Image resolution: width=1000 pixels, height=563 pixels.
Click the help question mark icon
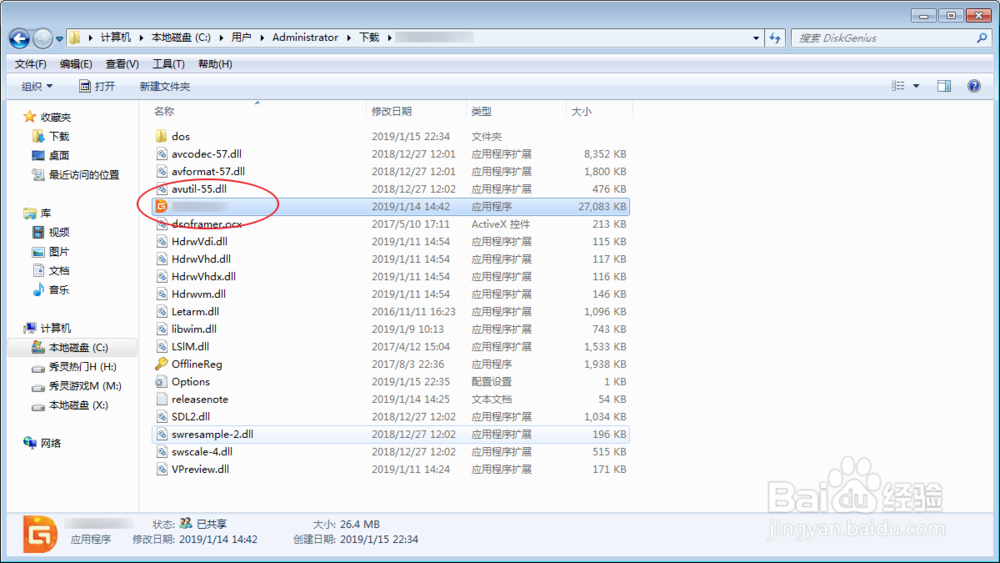pyautogui.click(x=974, y=86)
